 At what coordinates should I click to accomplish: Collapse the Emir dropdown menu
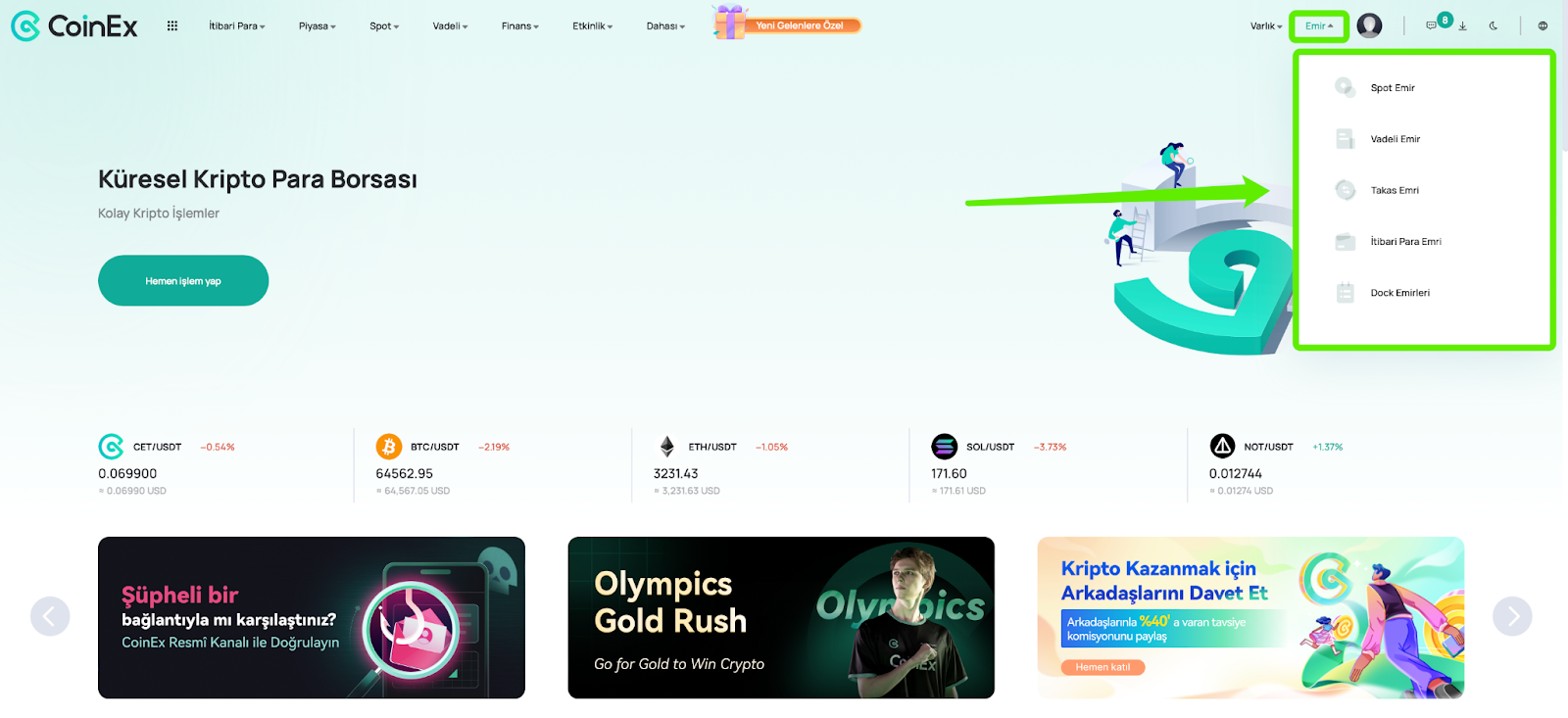[x=1319, y=26]
